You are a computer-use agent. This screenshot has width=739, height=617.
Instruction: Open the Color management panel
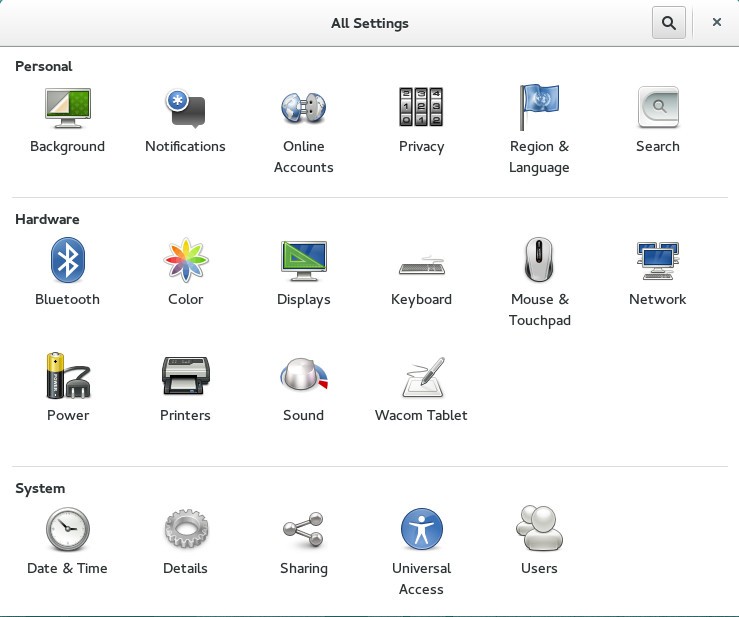tap(185, 261)
